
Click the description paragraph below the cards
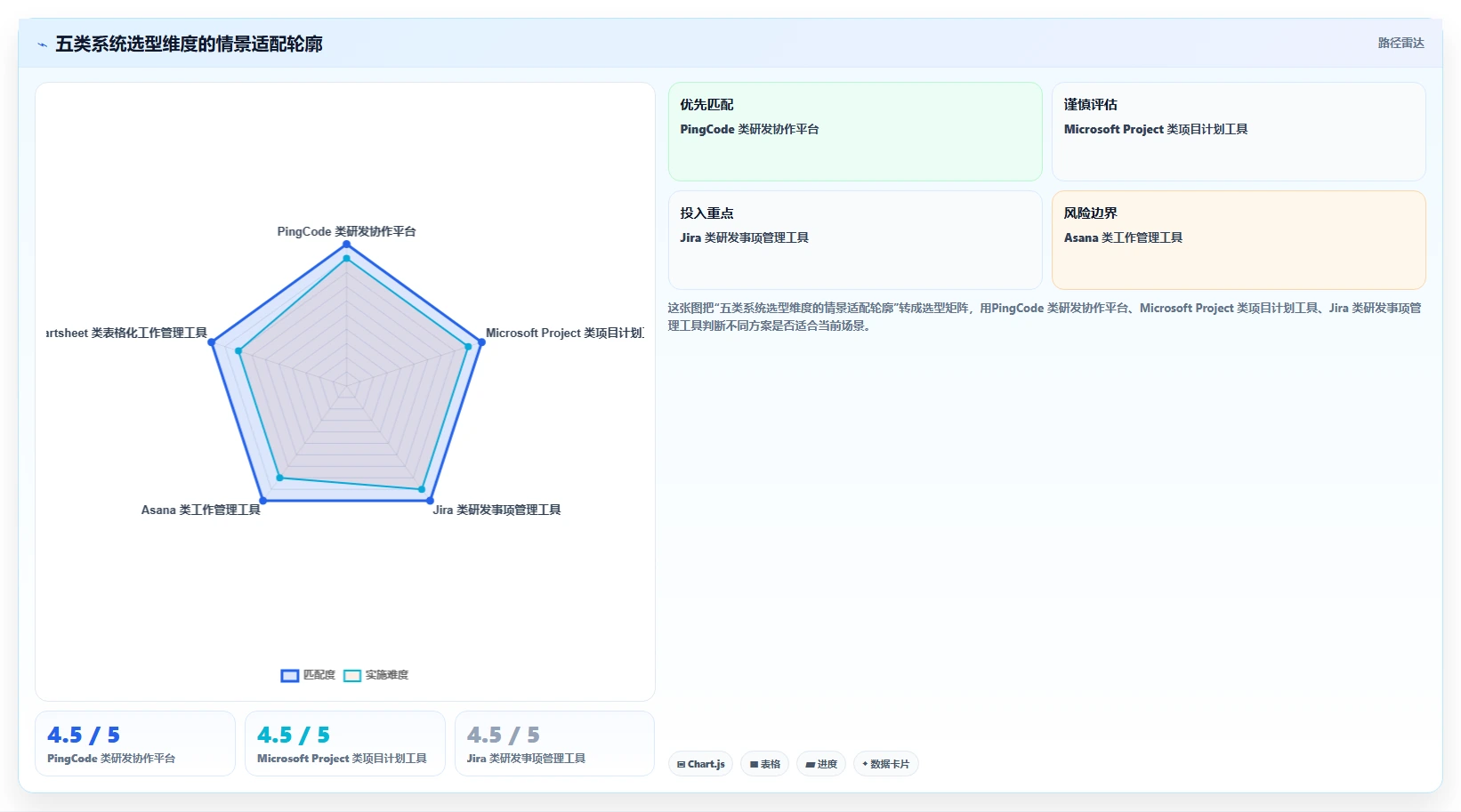[x=1045, y=317]
